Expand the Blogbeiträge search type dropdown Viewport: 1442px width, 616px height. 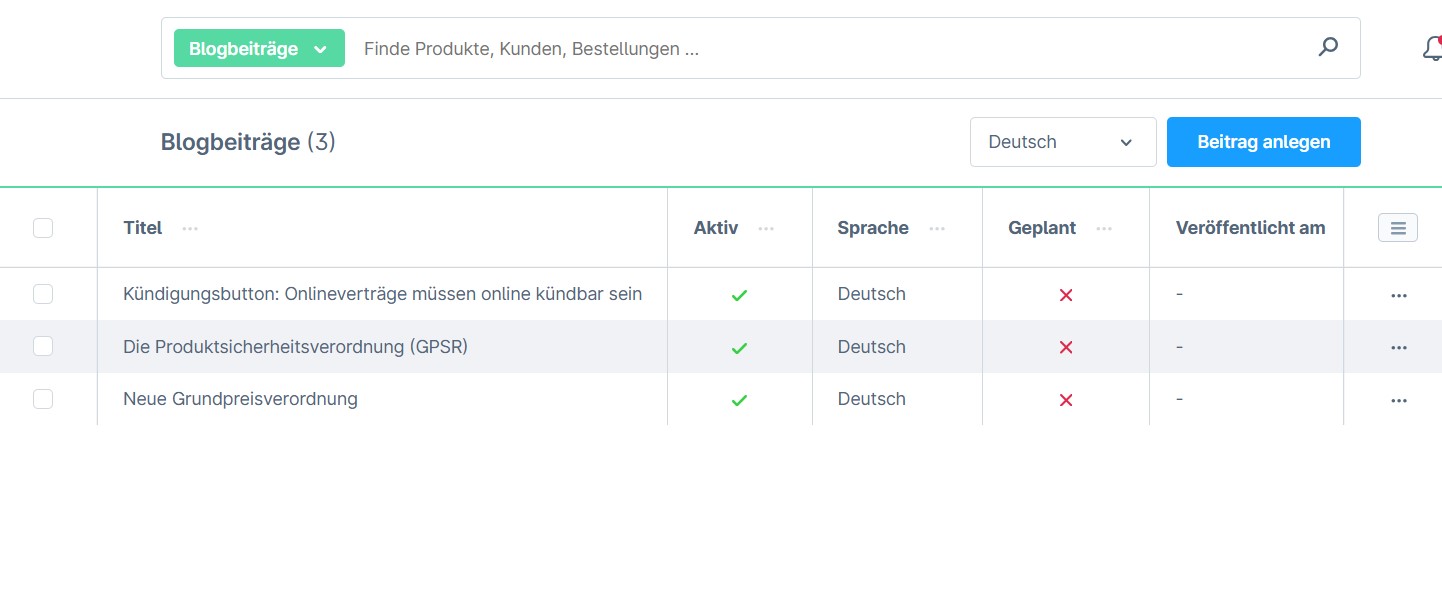pos(259,48)
